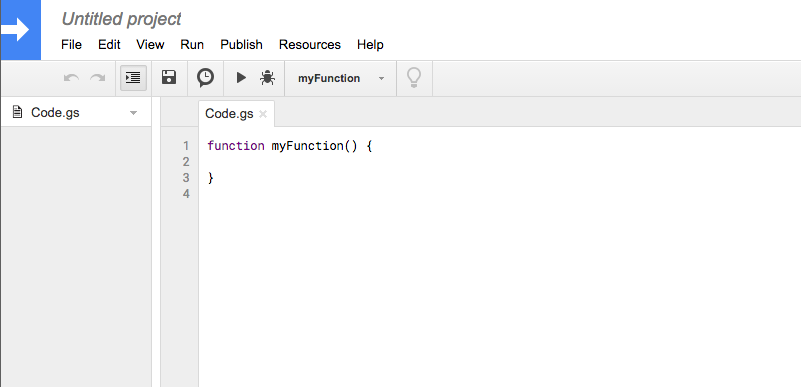Expand the Code.gs sidebar dropdown arrow

(x=133, y=113)
